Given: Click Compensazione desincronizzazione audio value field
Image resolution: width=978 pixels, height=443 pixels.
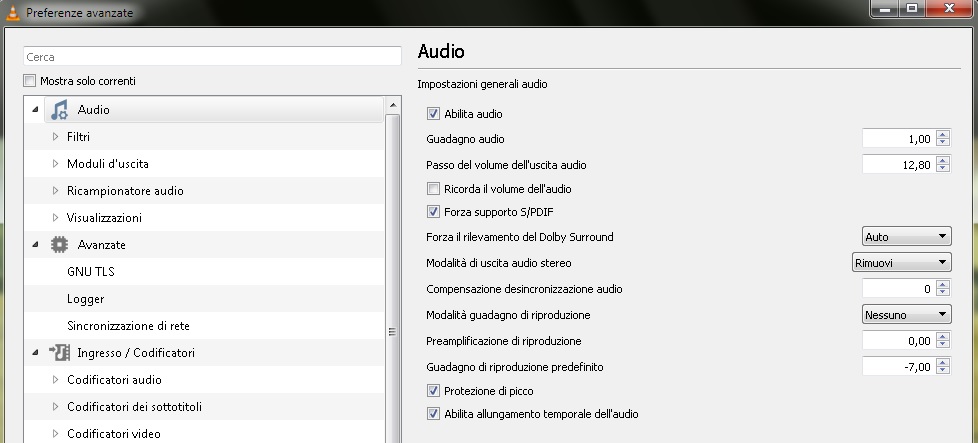Looking at the screenshot, I should click(x=899, y=289).
